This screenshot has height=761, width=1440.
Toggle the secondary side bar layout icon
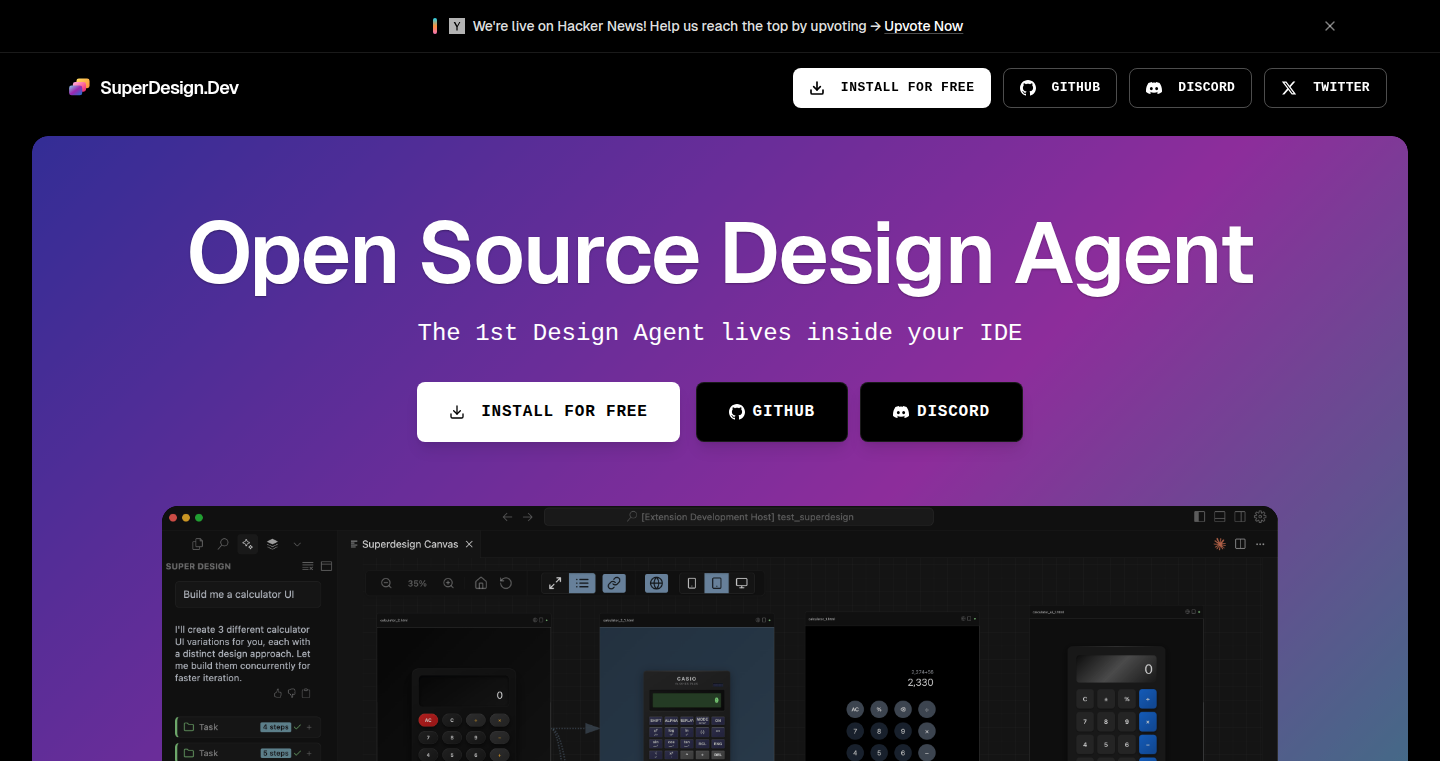click(x=1240, y=517)
